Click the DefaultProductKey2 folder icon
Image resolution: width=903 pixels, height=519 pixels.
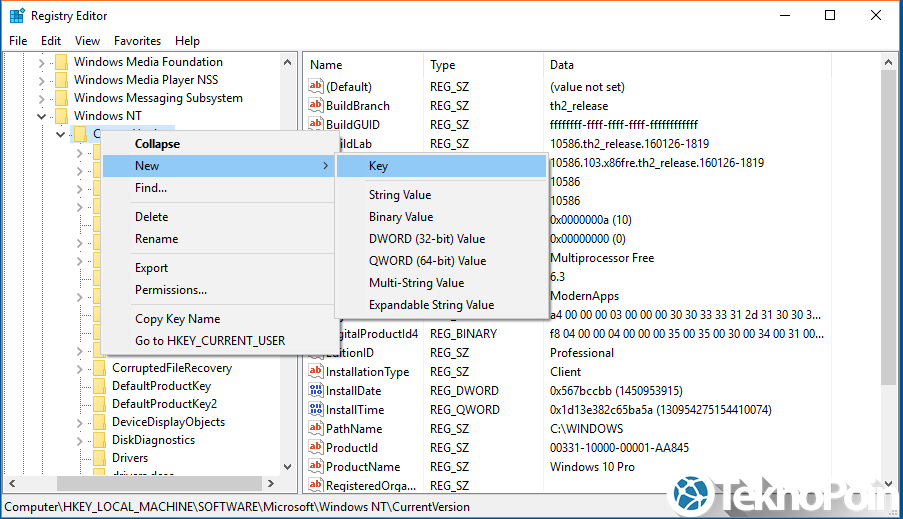pyautogui.click(x=99, y=404)
